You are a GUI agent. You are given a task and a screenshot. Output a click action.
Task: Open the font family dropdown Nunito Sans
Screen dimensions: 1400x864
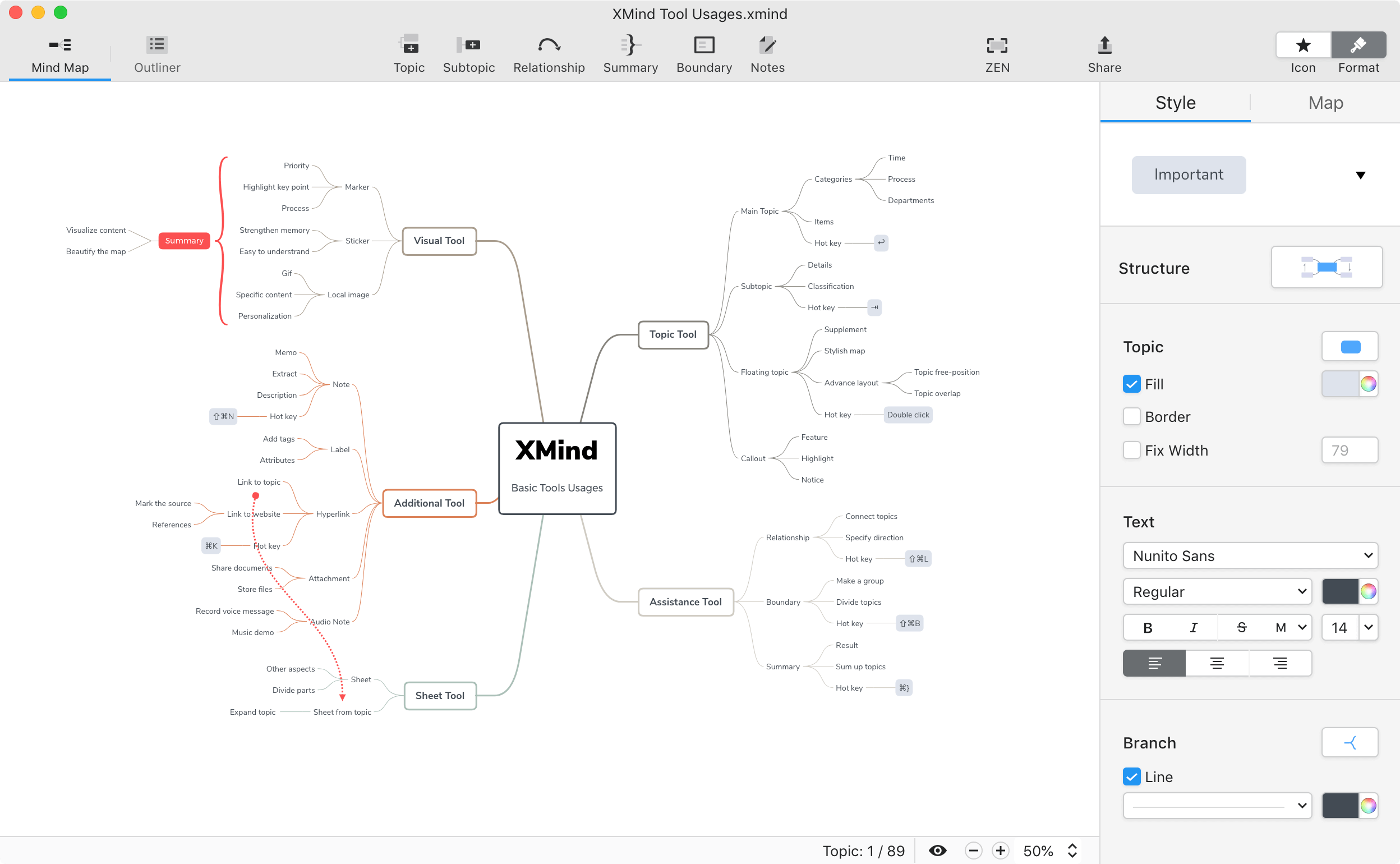point(1248,555)
